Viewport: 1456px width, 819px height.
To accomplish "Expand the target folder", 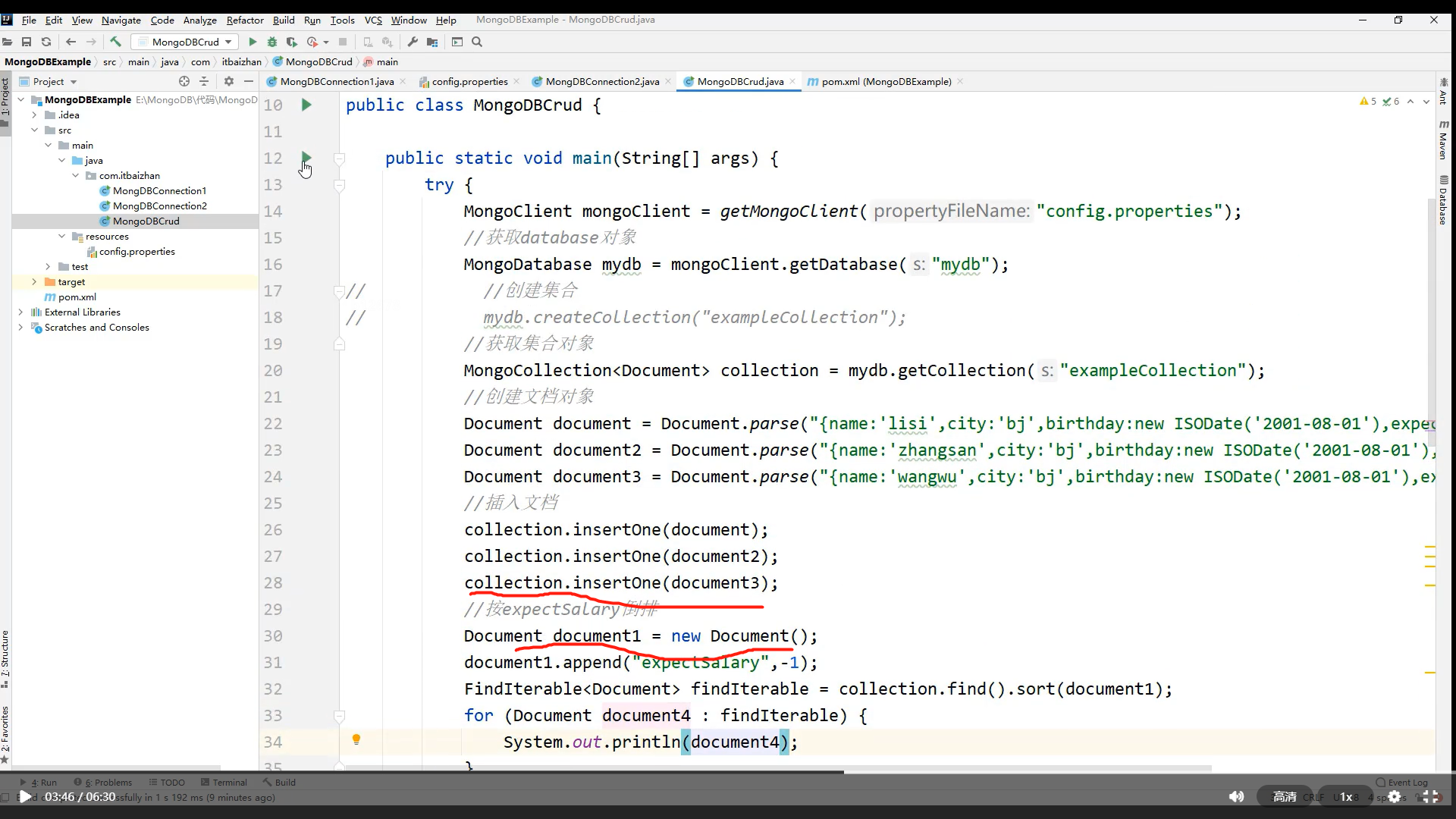I will click(34, 282).
